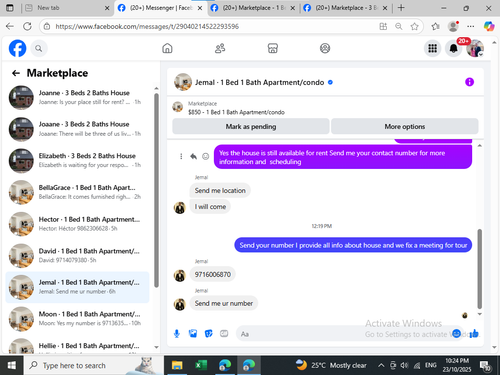
Task: Open the browser zoom icon in address bar
Action: [x=399, y=26]
